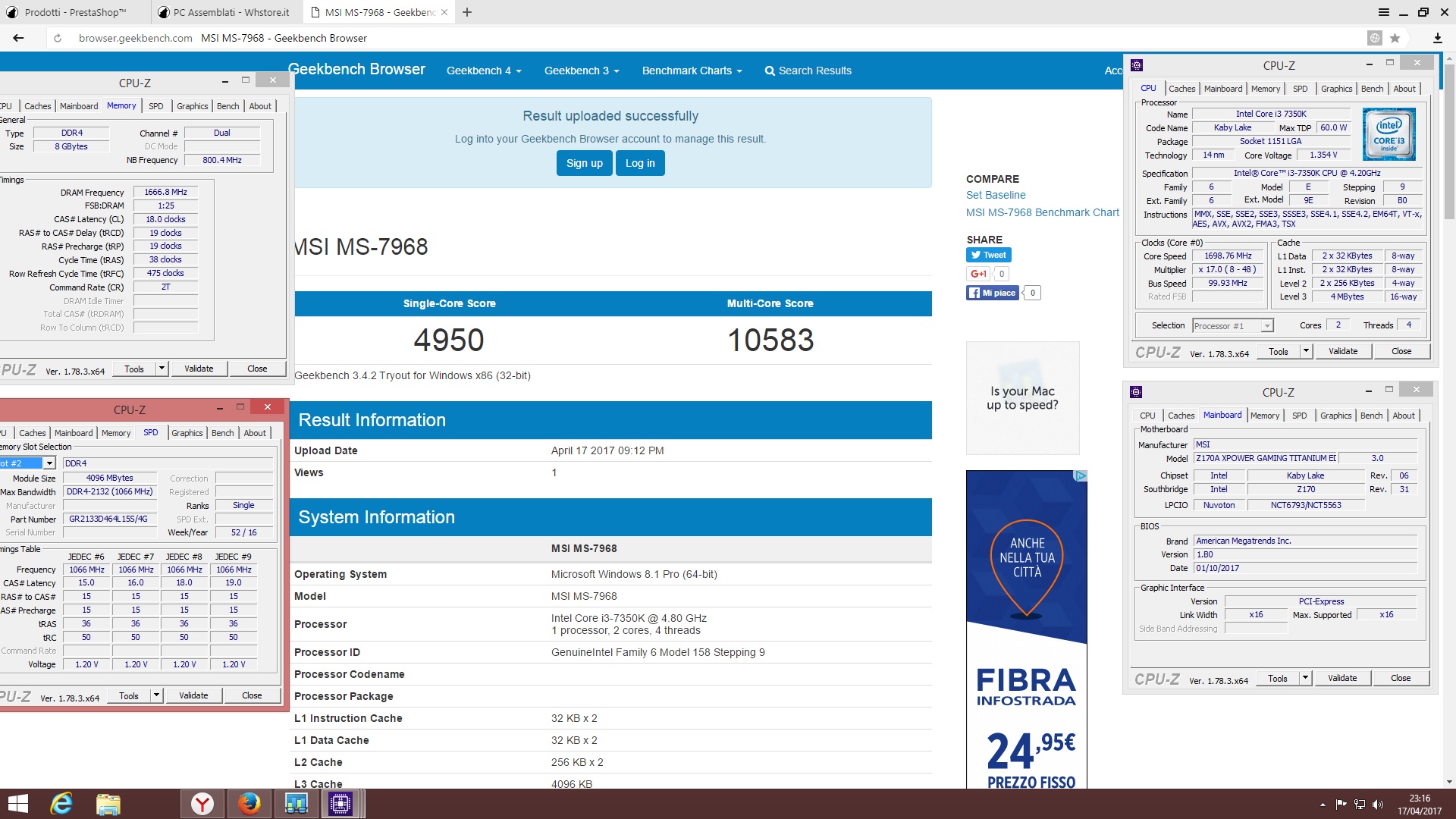Open browser downloads icon
Image resolution: width=1456 pixels, height=819 pixels.
pos(1437,38)
